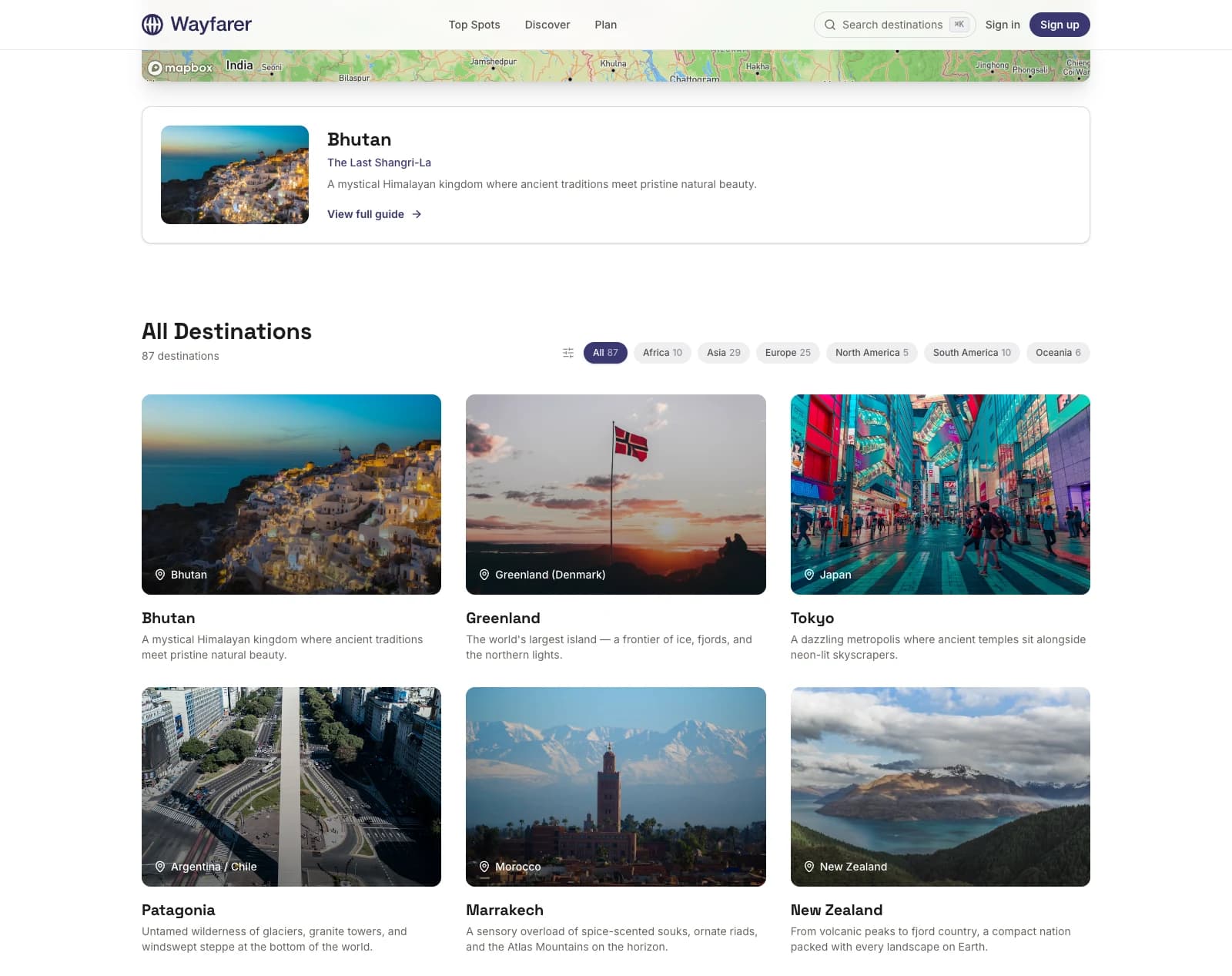Click the Sign in link
This screenshot has width=1232, height=976.
pyautogui.click(x=1003, y=25)
